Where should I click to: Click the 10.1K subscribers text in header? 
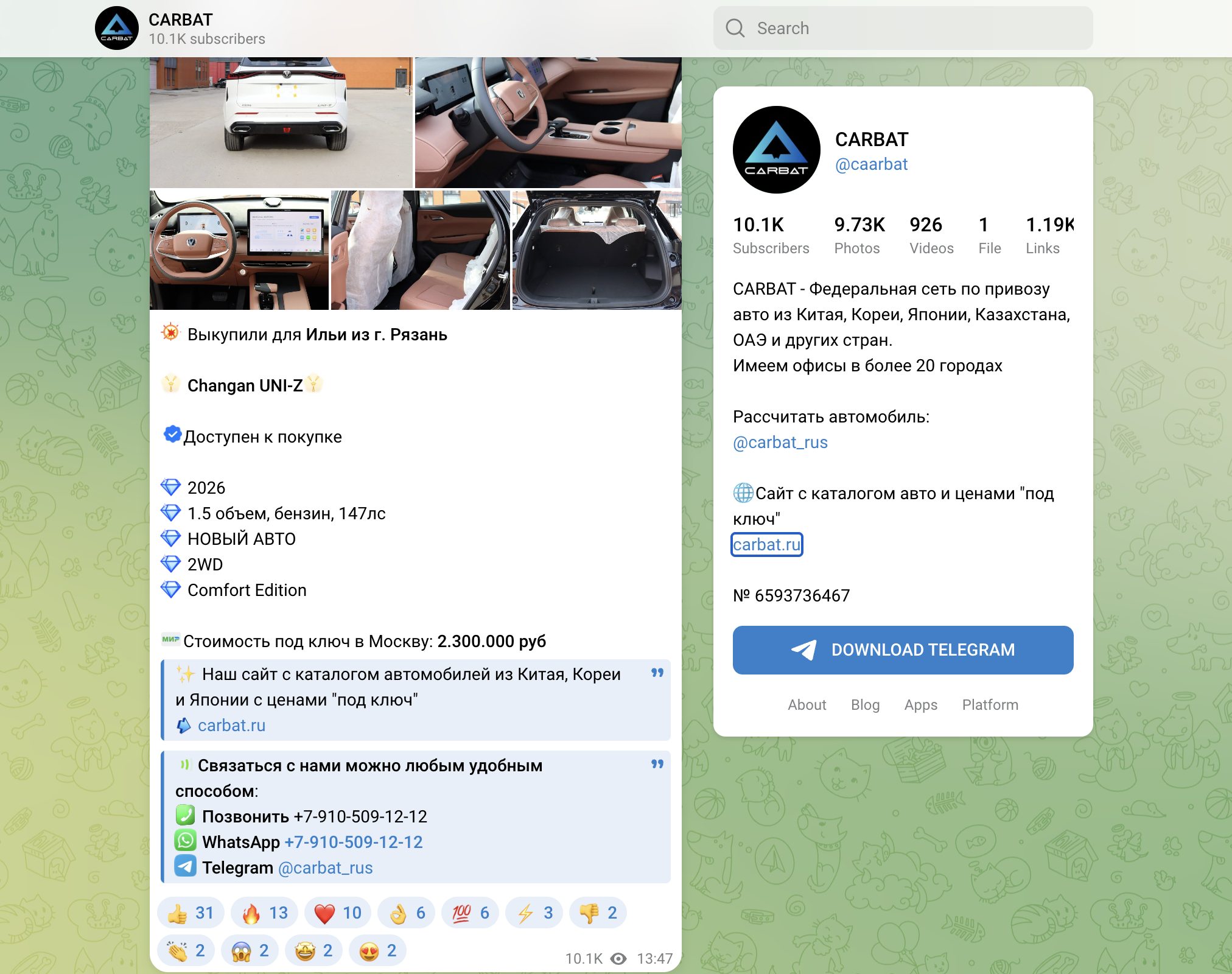(x=207, y=39)
